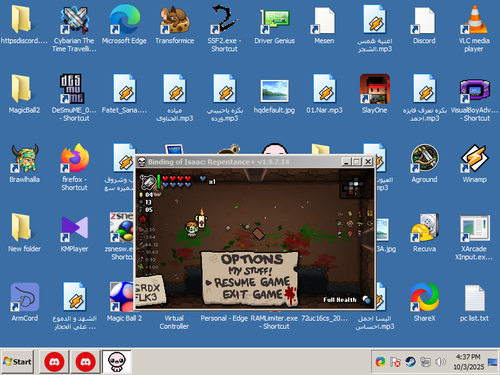Select Binding of Isaac taskbar button
The image size is (500, 375).
tap(117, 362)
